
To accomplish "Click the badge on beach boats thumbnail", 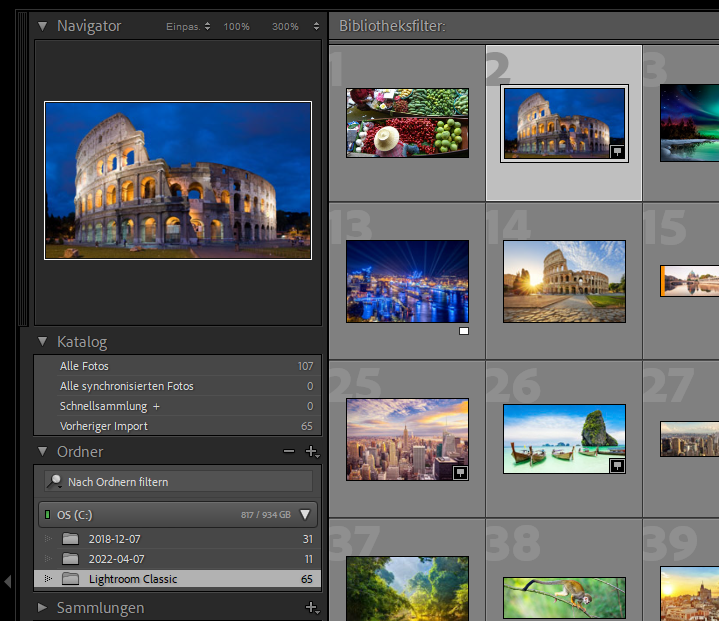I will tap(617, 466).
